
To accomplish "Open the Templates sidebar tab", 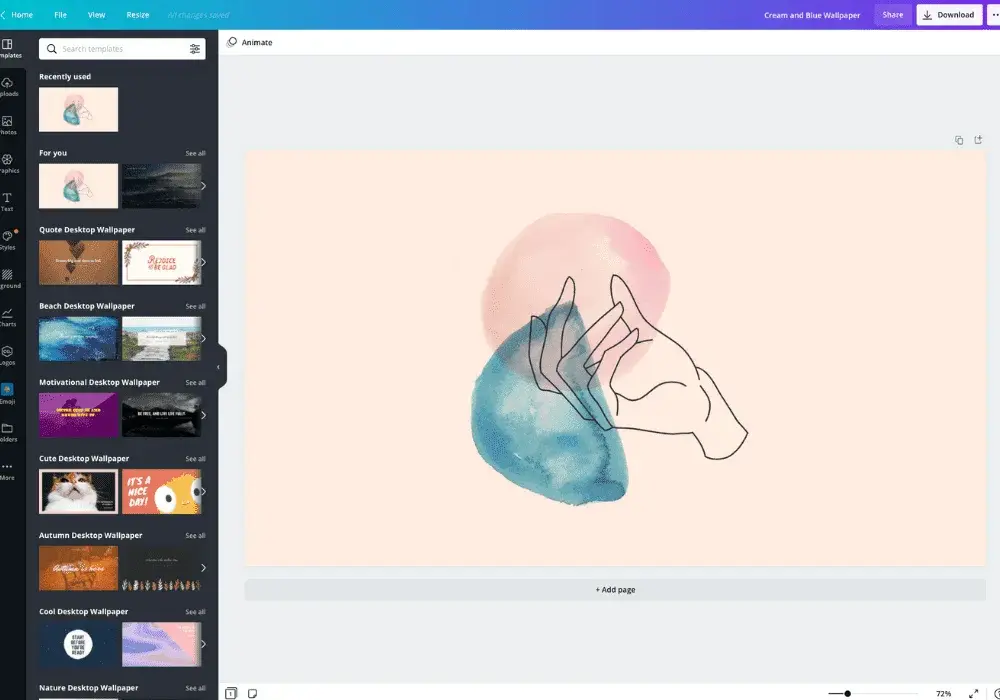I will click(x=9, y=48).
